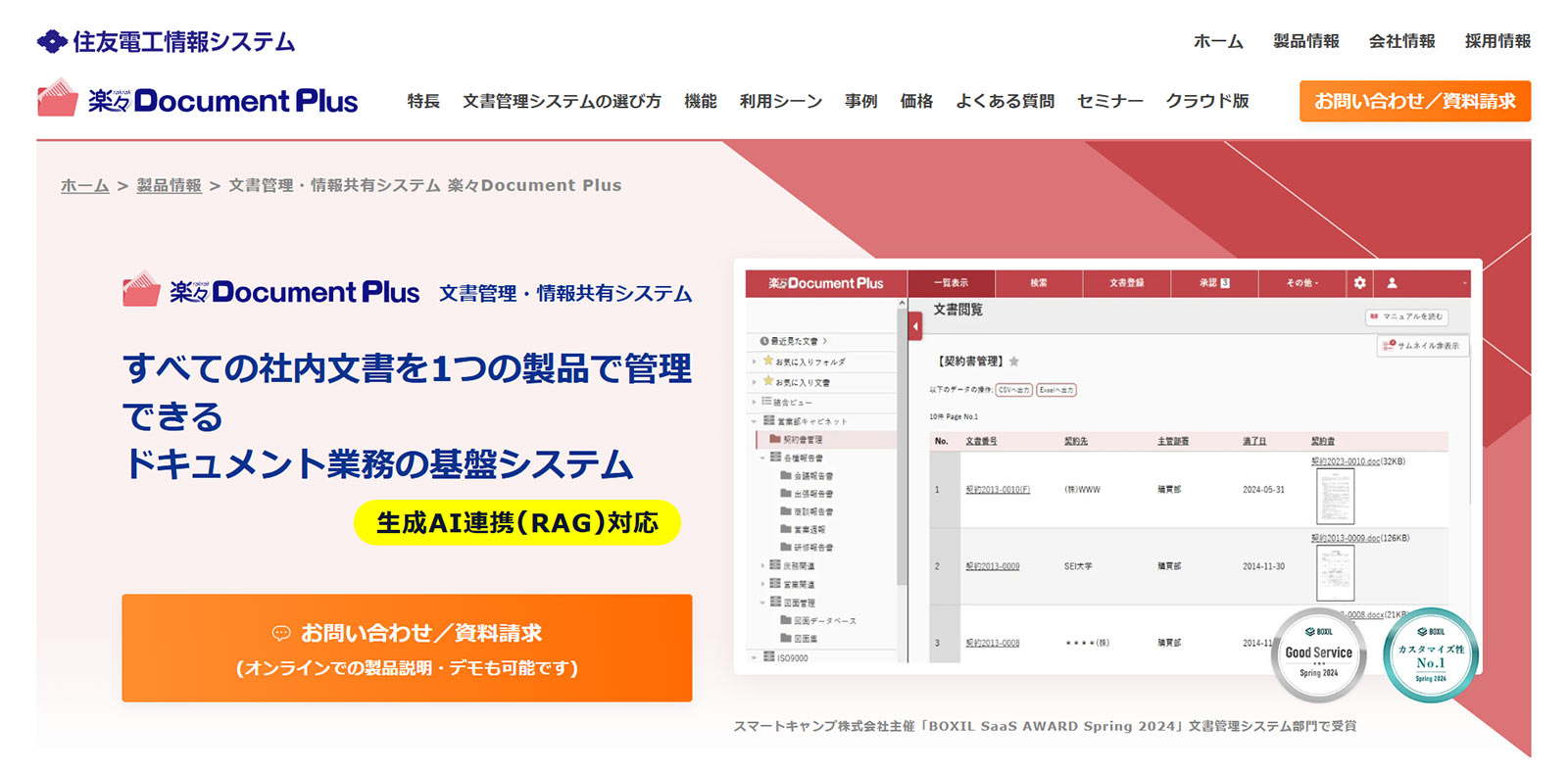The width and height of the screenshot is (1568, 773).
Task: Open 採用情報 in the top menu
Action: point(1497,41)
